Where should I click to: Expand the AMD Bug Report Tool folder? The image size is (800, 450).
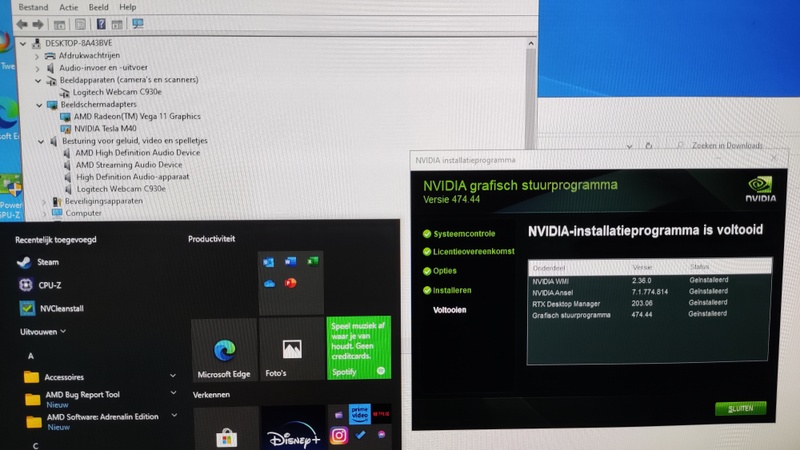point(173,393)
